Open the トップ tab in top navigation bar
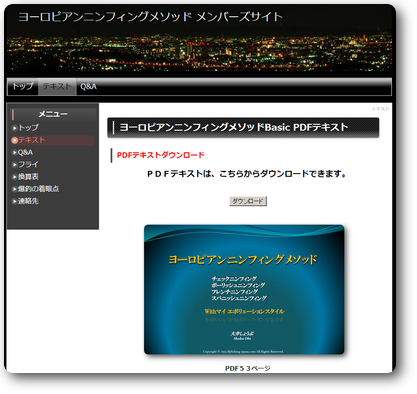The image size is (417, 394). coord(23,87)
